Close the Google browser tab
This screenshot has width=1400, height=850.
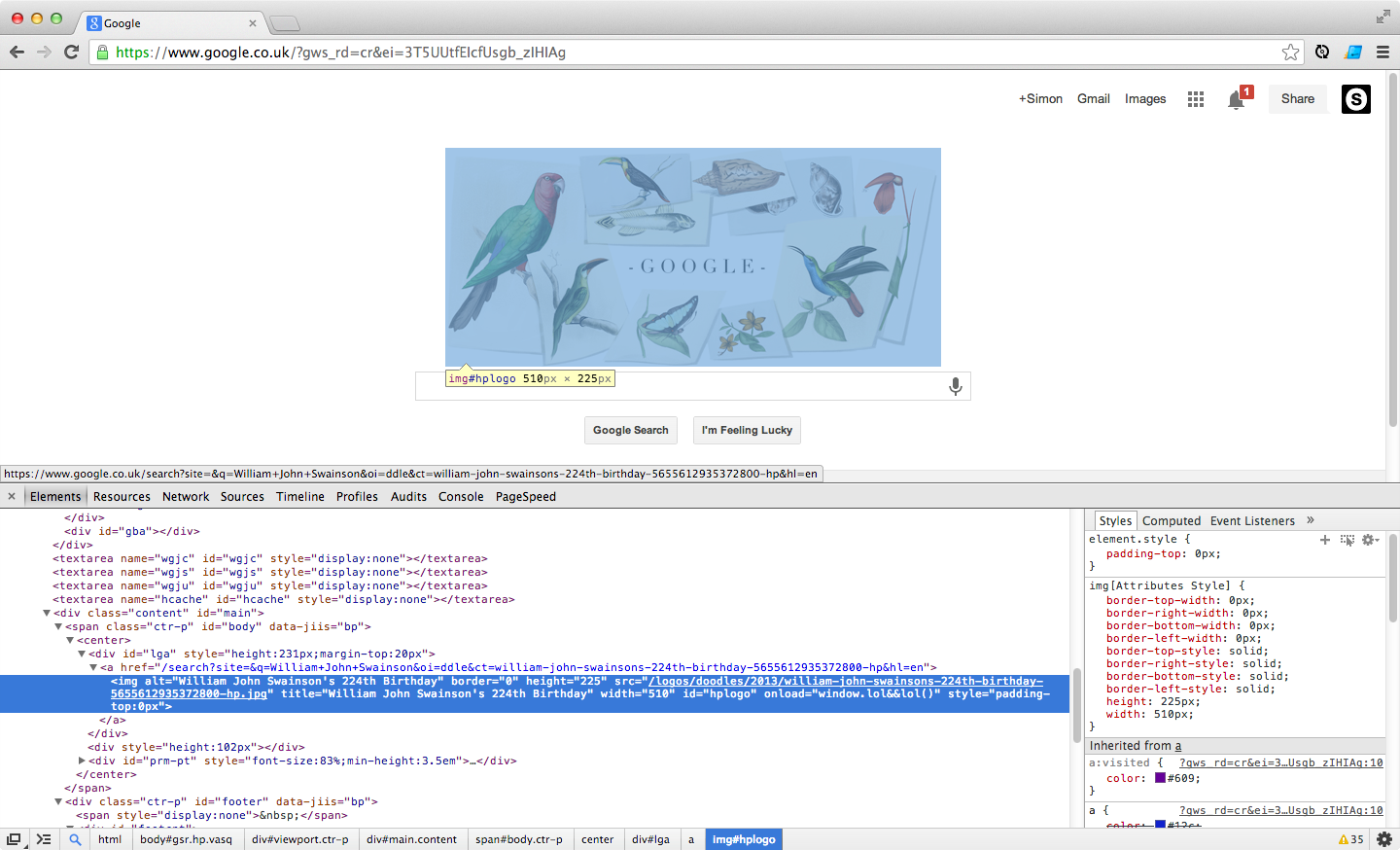tap(253, 23)
